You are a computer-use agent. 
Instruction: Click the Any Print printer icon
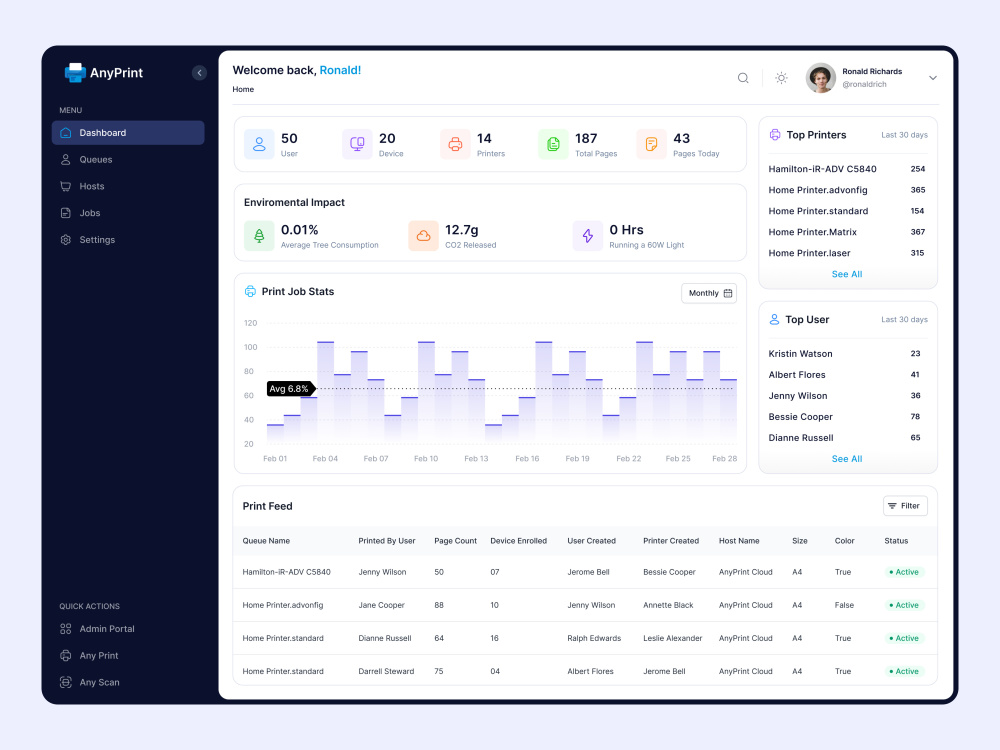point(66,656)
